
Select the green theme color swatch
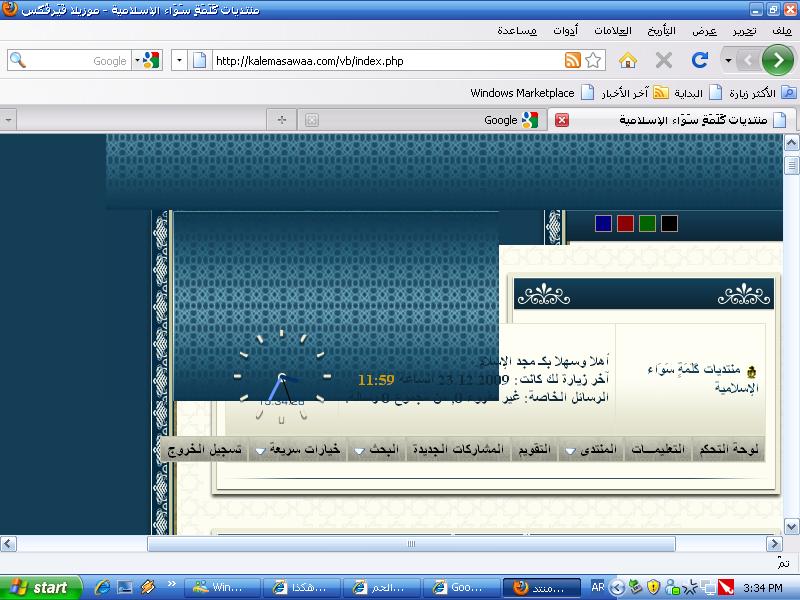pyautogui.click(x=647, y=223)
